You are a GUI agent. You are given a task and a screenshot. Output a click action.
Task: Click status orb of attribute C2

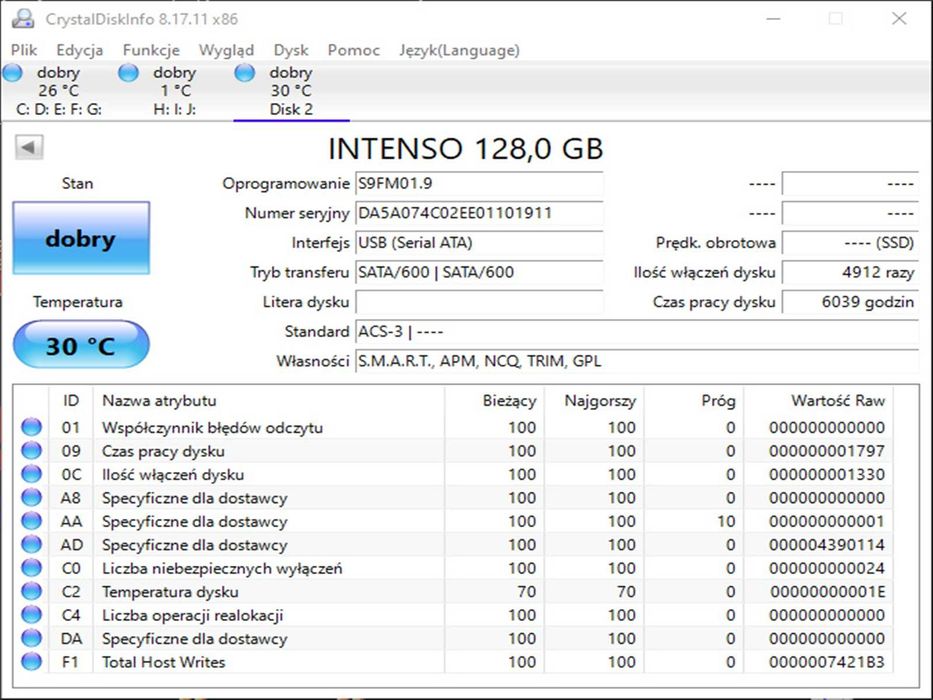click(x=31, y=591)
